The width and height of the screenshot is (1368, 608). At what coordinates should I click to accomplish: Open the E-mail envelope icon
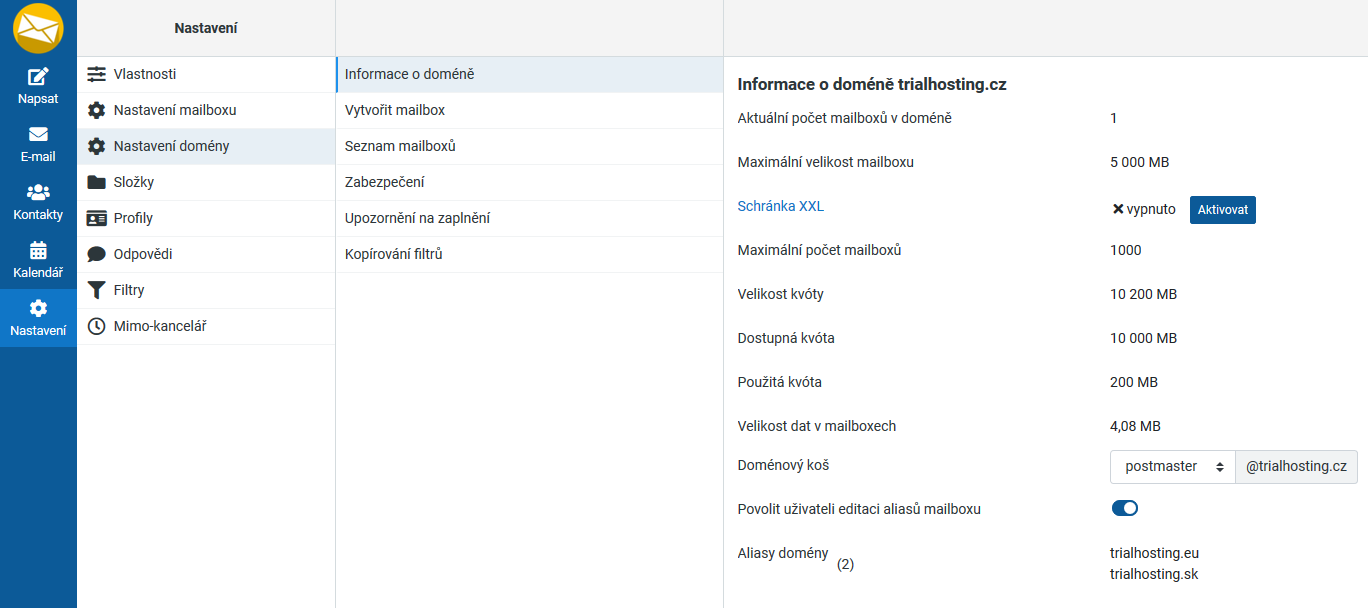coord(38,135)
